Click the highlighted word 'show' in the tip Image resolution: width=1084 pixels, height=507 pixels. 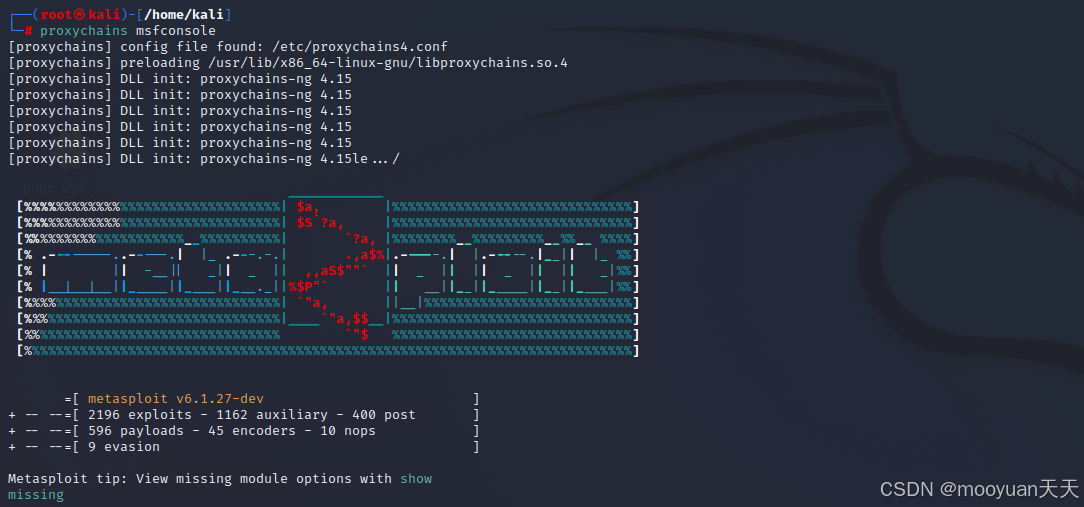click(415, 478)
